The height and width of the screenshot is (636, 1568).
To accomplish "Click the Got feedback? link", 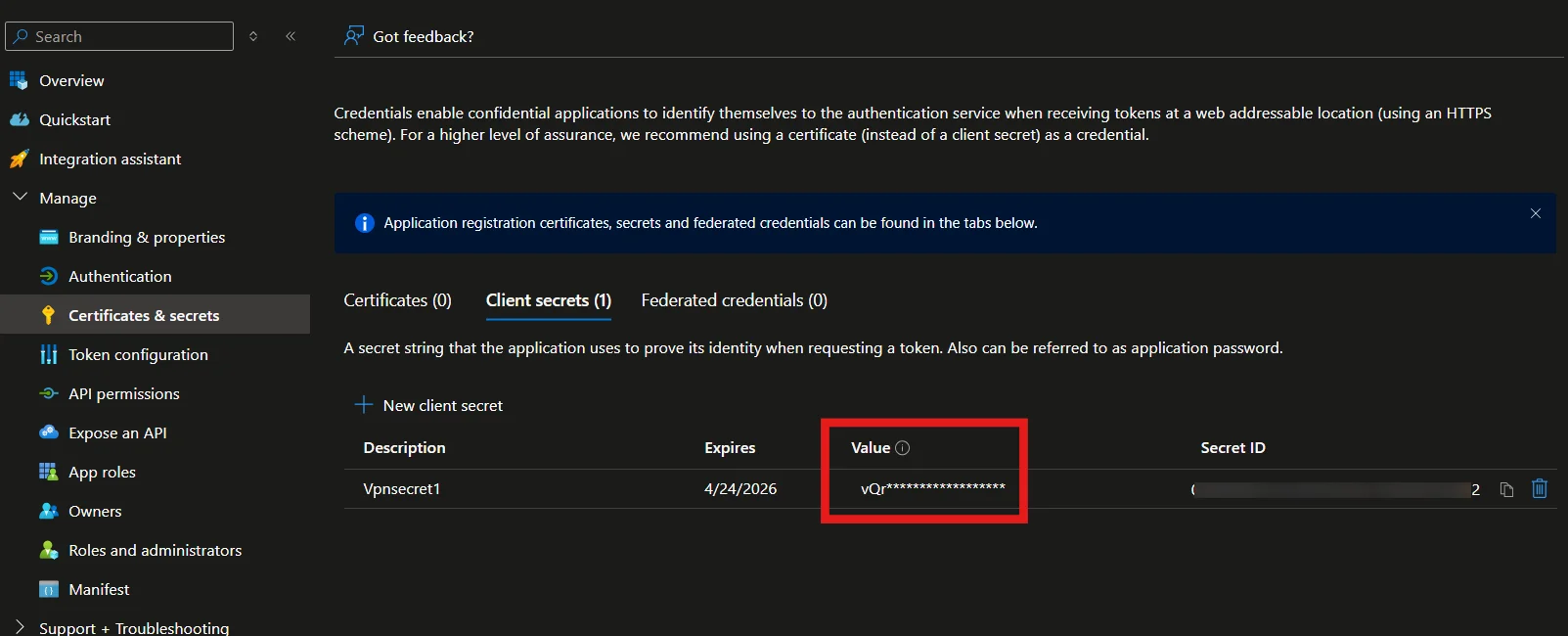I will click(424, 36).
